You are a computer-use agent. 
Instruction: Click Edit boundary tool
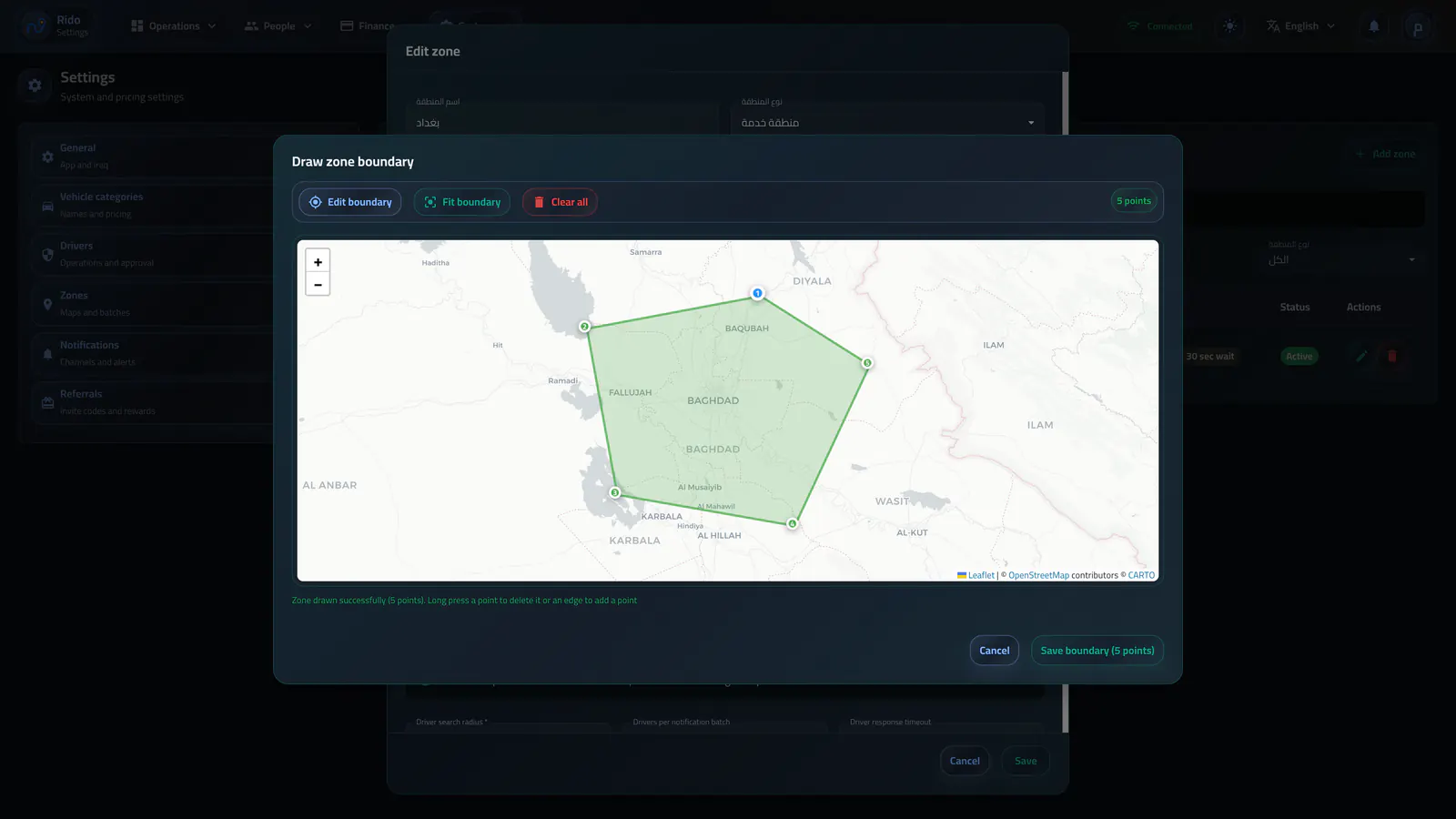coord(350,202)
